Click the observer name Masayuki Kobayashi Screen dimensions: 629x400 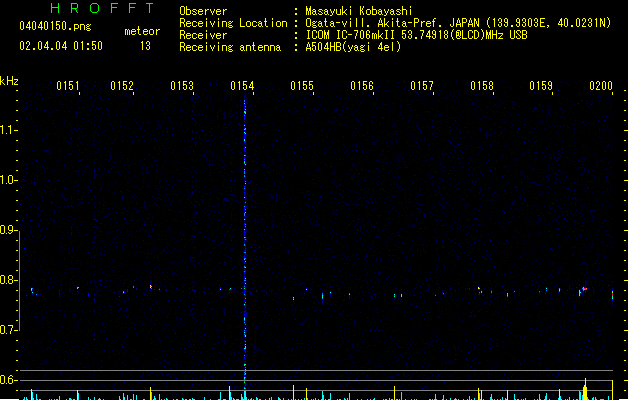tap(359, 11)
